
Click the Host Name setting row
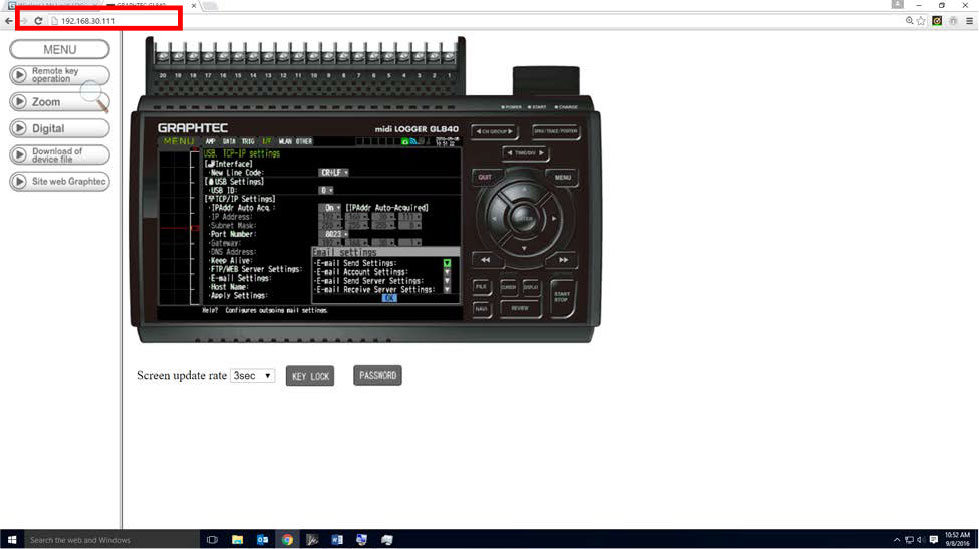229,287
